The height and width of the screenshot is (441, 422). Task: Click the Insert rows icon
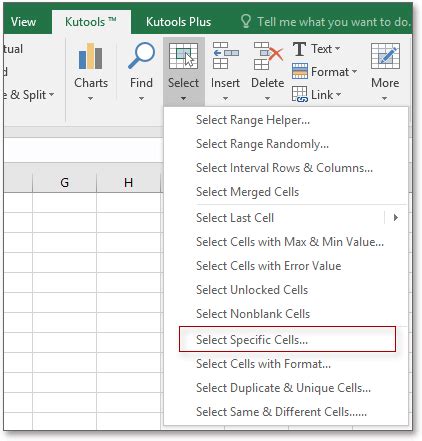[x=226, y=55]
